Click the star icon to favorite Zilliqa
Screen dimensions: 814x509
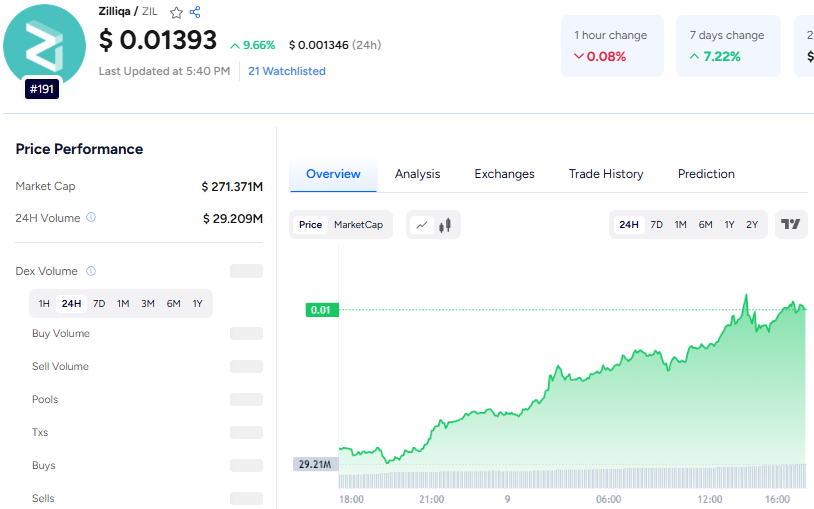tap(177, 12)
